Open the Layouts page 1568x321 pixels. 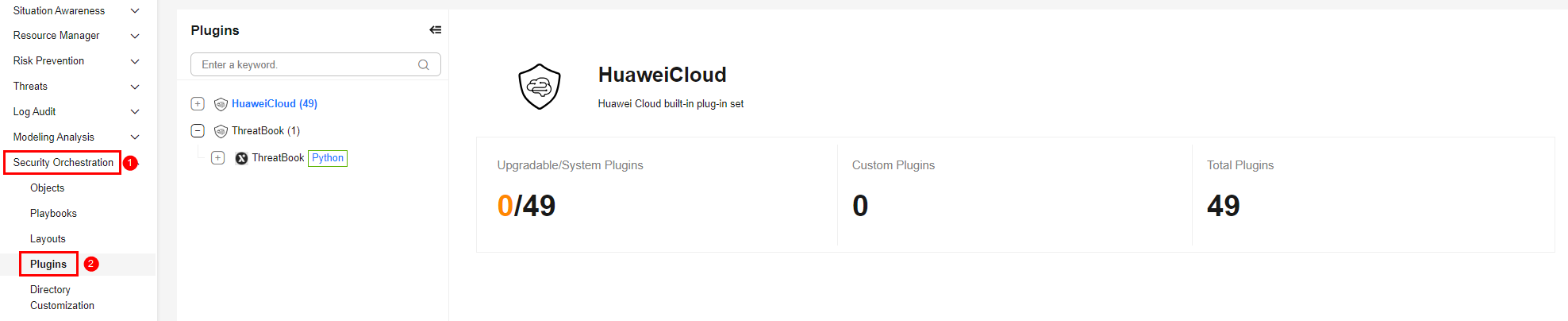pos(48,239)
